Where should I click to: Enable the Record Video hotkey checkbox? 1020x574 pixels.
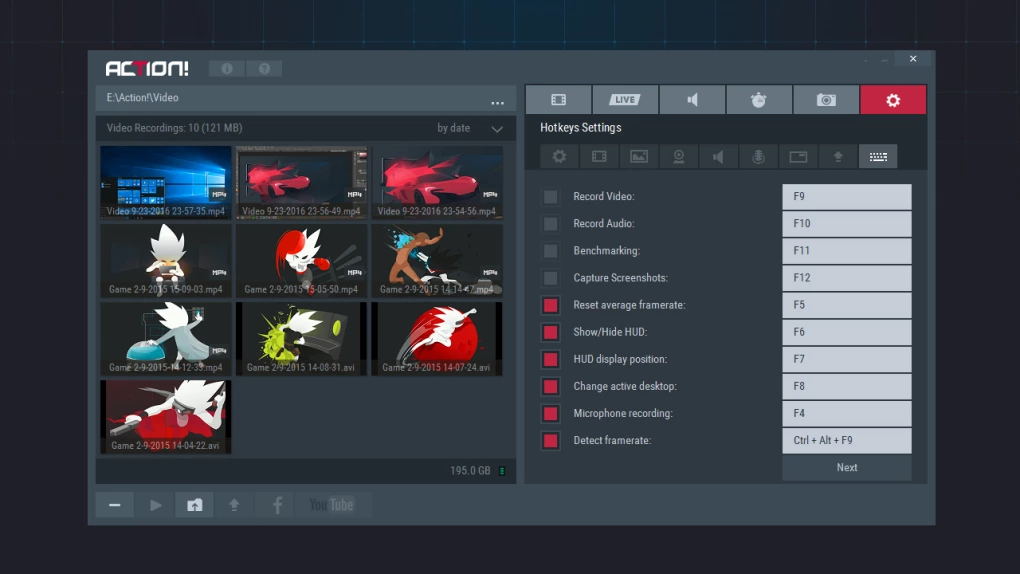(x=550, y=197)
